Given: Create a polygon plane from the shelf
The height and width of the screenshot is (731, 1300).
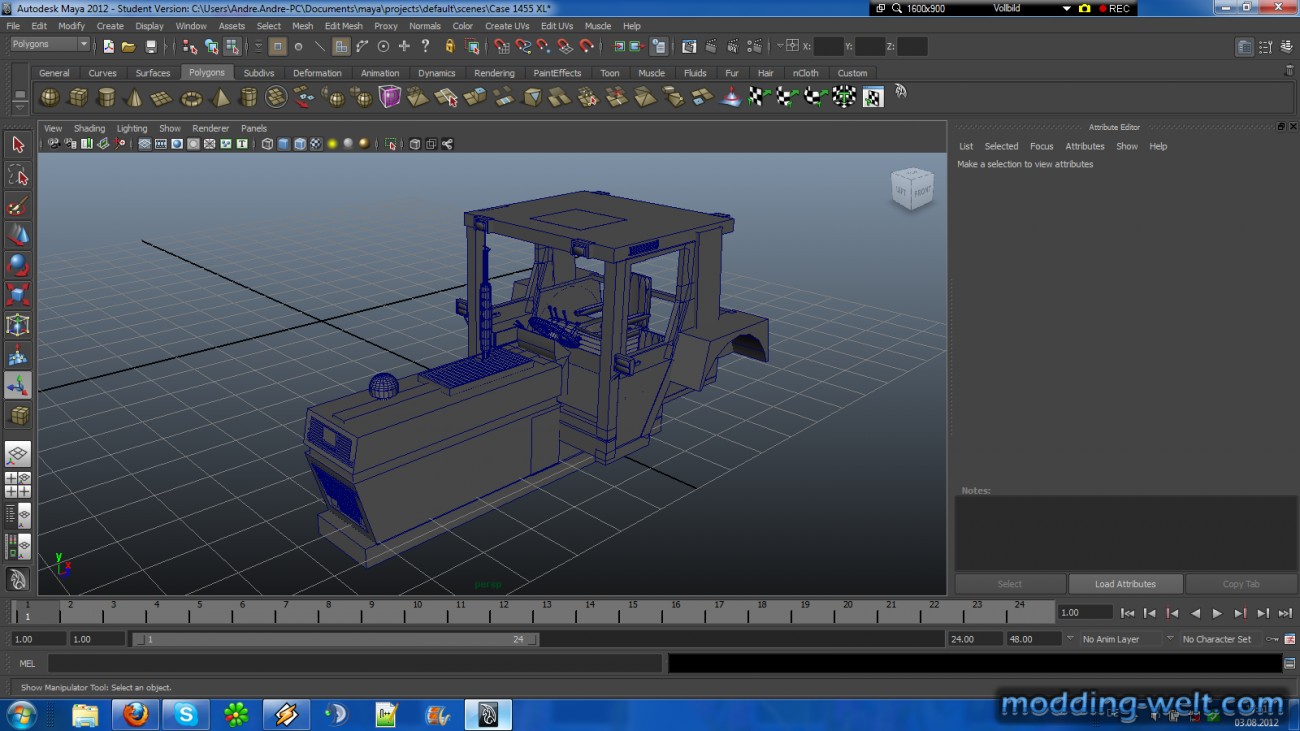Looking at the screenshot, I should pos(162,97).
